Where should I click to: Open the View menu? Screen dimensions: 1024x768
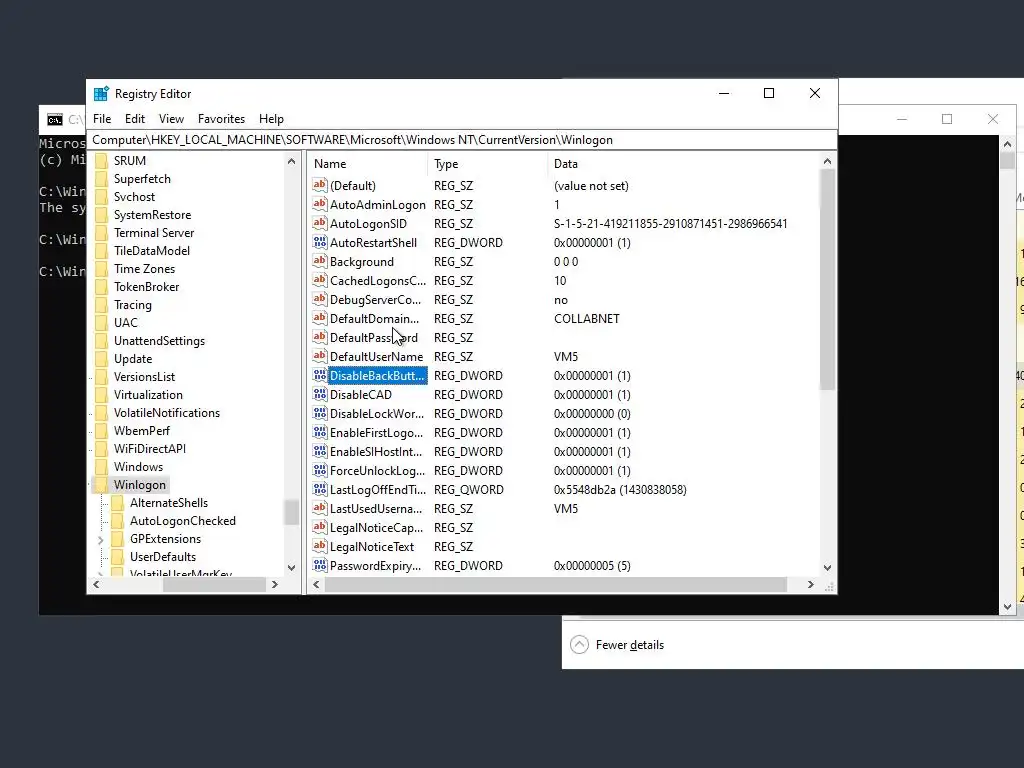pos(171,119)
